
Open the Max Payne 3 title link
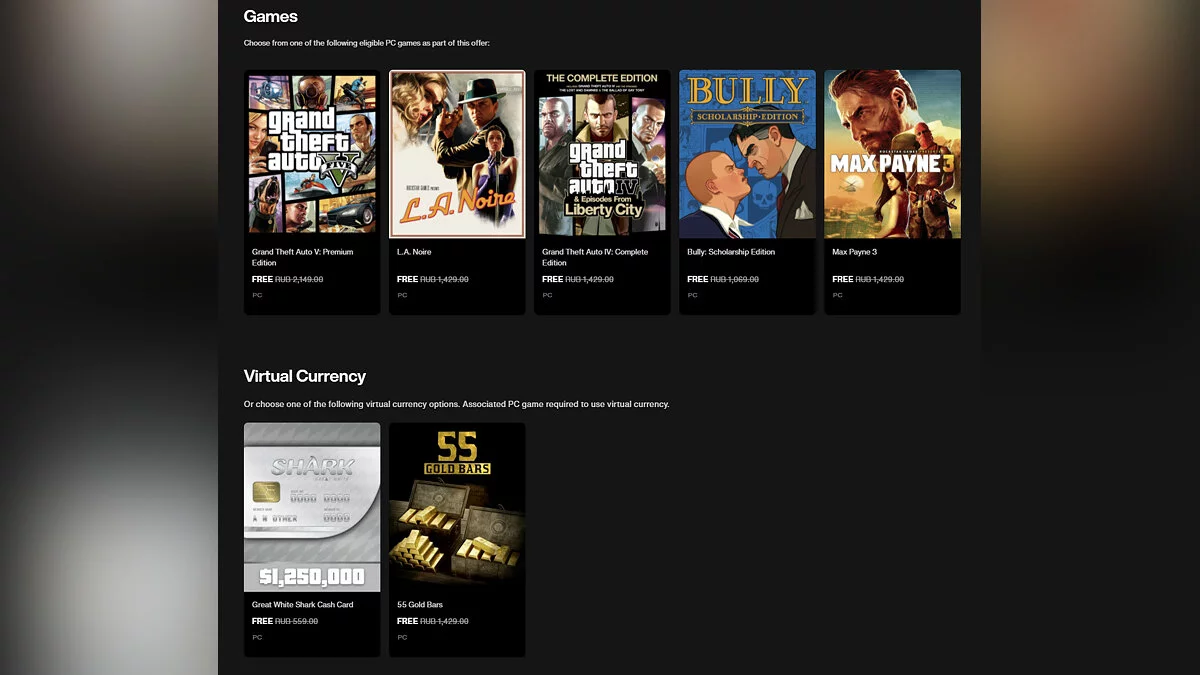[854, 252]
